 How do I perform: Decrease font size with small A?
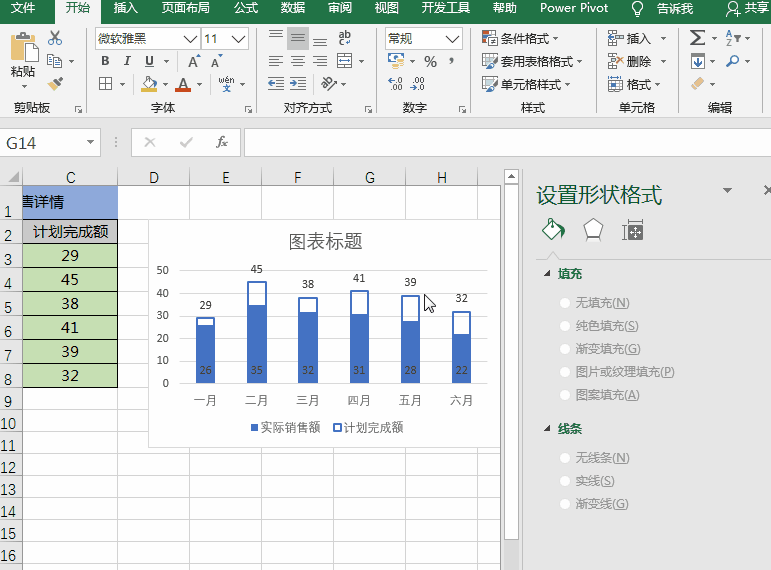(x=216, y=61)
